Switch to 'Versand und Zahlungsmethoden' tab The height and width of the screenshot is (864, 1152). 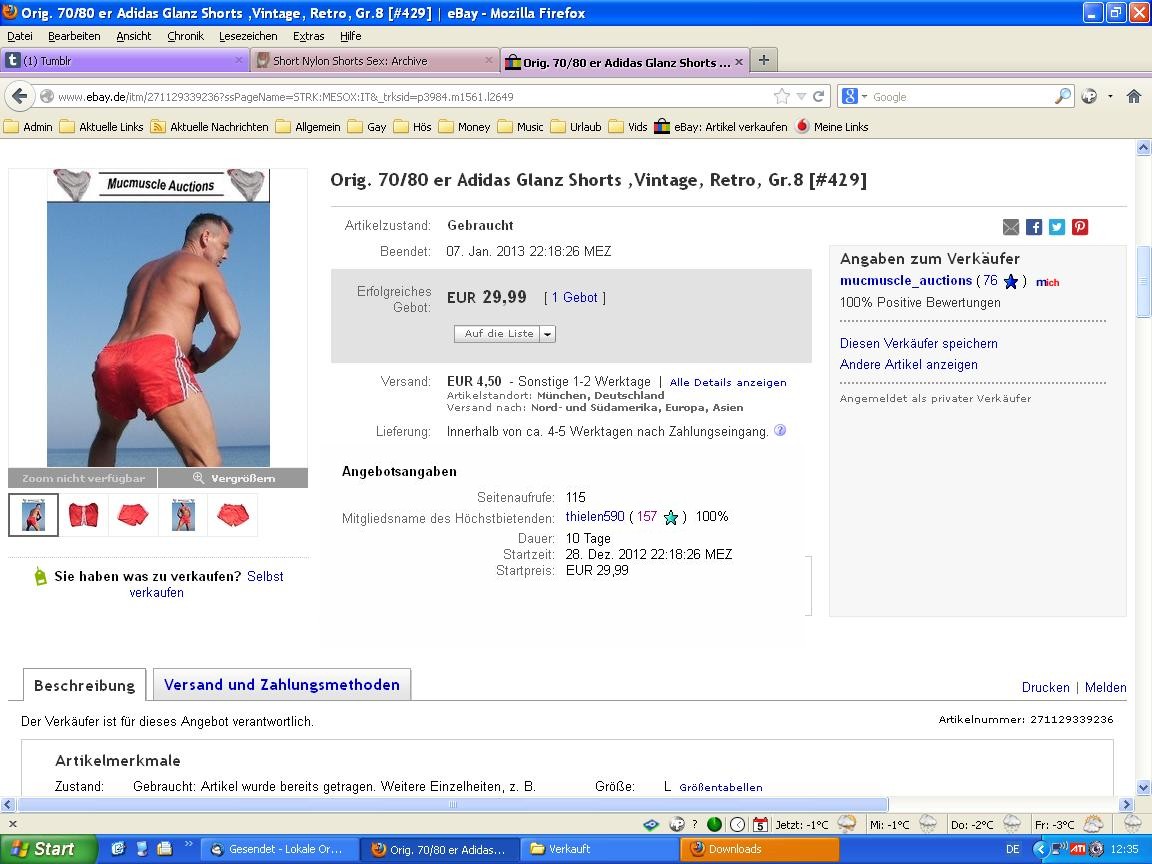281,685
